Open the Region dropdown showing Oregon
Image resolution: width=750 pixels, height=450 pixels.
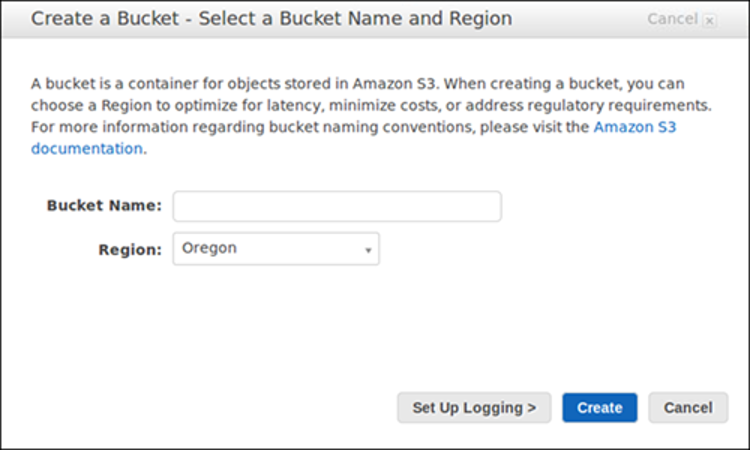coord(276,249)
